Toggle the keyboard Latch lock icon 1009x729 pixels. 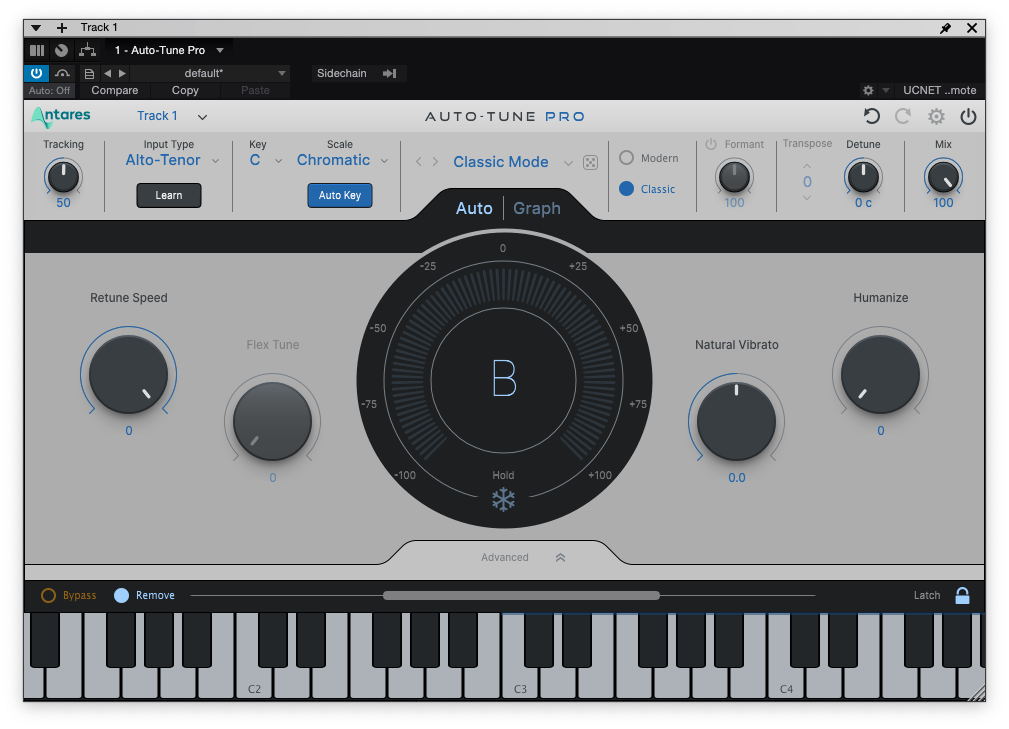[962, 595]
